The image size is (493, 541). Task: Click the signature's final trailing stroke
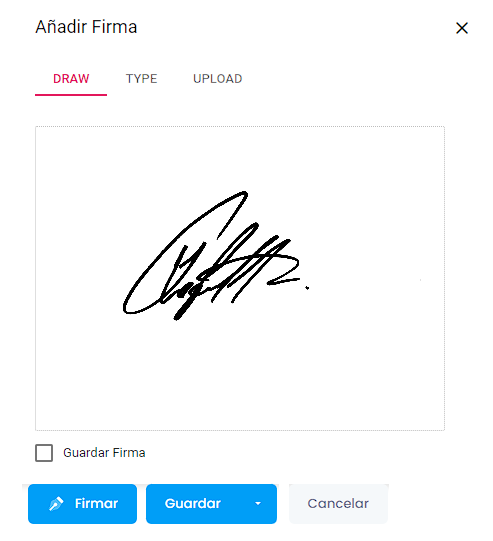click(x=285, y=281)
